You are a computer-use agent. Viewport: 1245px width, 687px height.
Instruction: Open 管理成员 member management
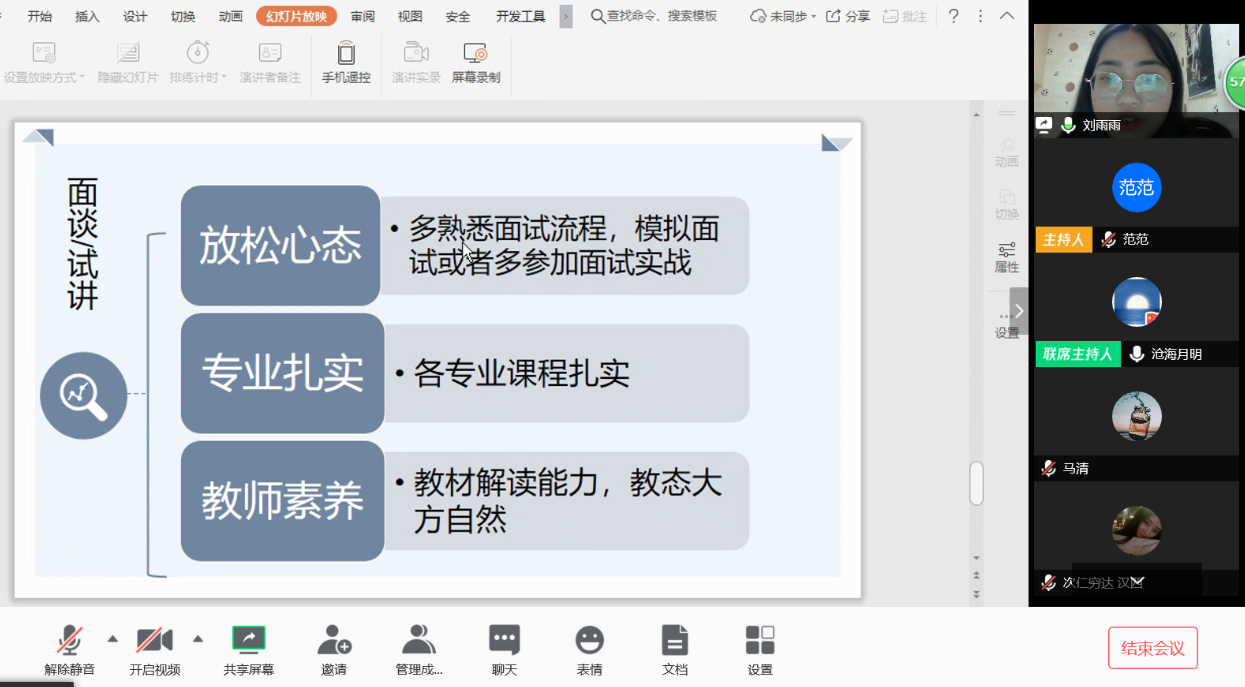click(x=419, y=640)
